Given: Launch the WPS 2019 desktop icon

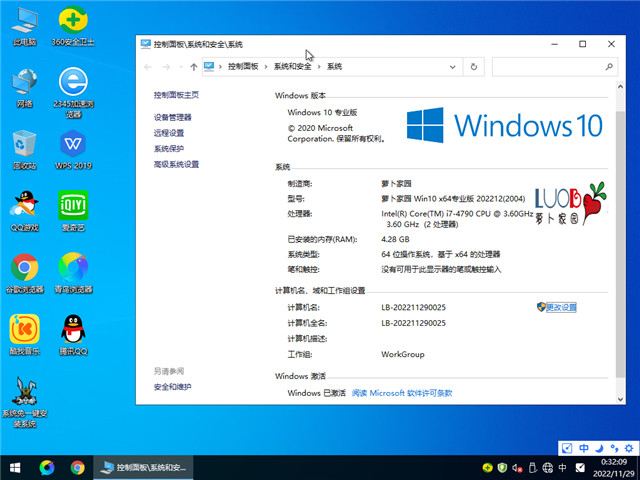Looking at the screenshot, I should 73,150.
